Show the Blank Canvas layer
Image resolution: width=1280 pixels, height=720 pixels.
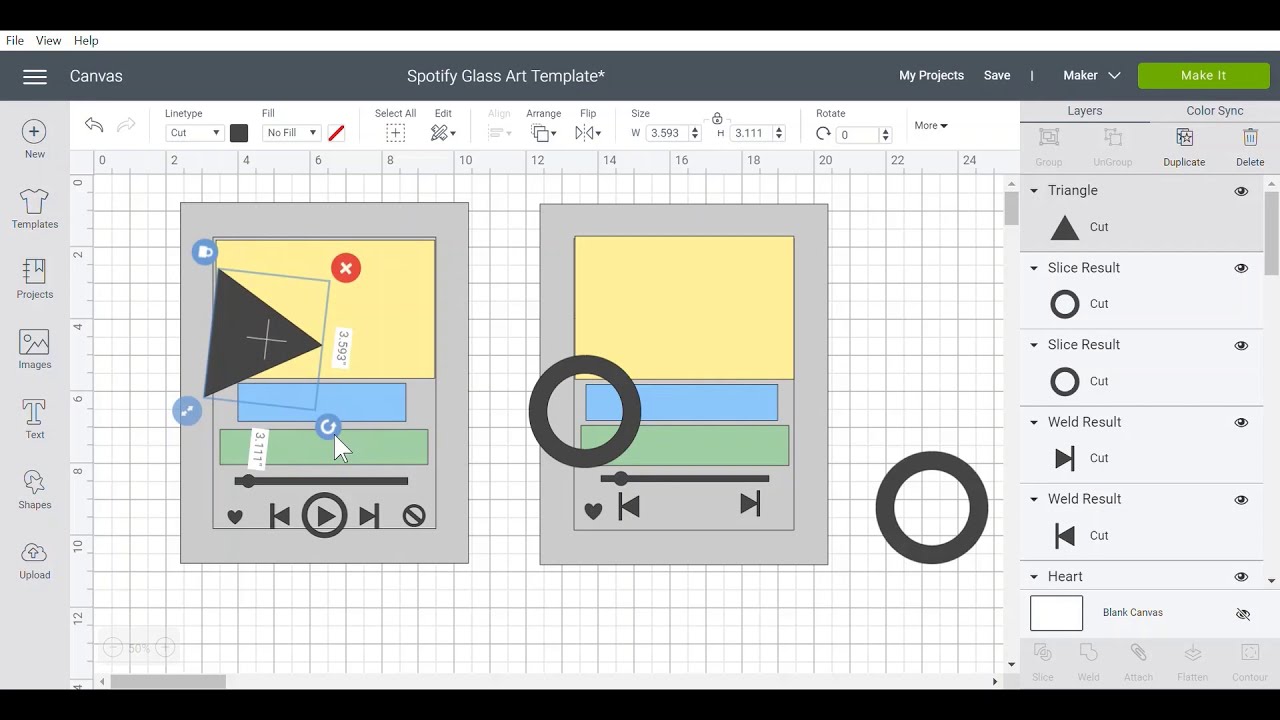tap(1243, 614)
